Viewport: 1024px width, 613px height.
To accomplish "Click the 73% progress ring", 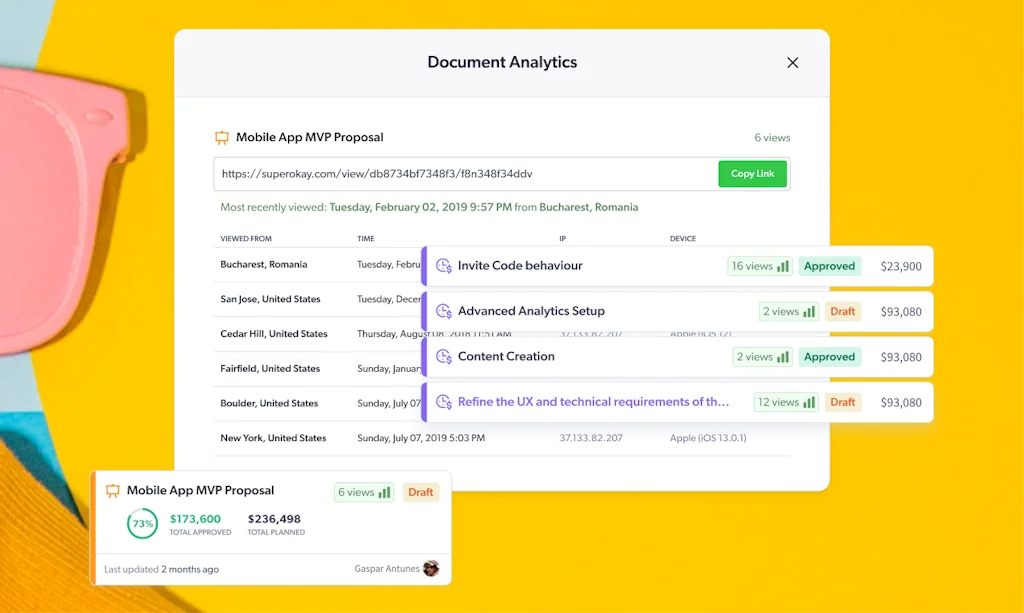I will pos(142,524).
